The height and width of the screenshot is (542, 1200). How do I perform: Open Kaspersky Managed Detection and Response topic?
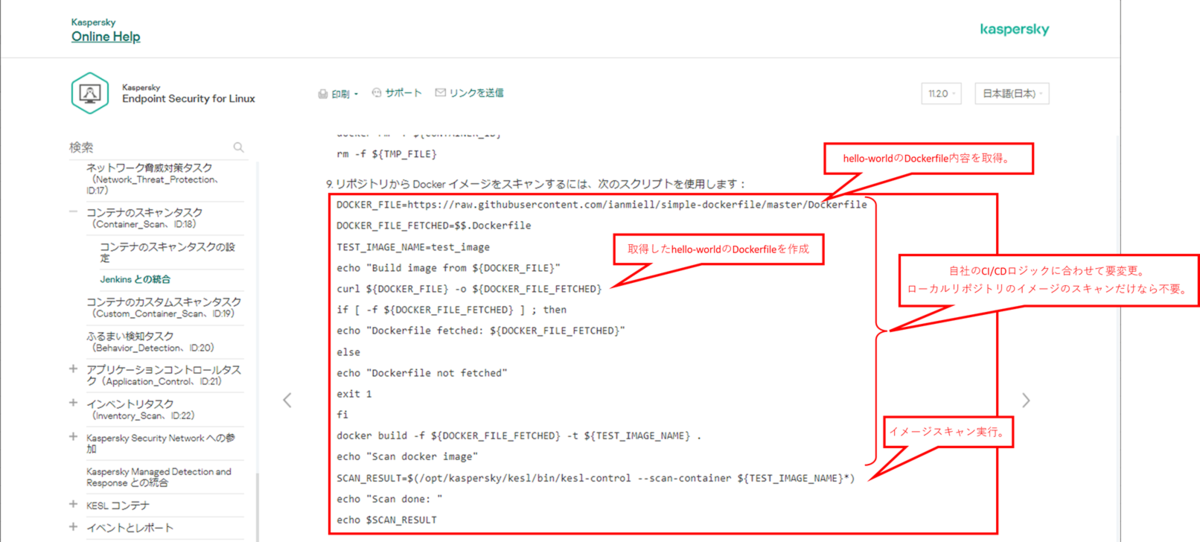tap(158, 476)
